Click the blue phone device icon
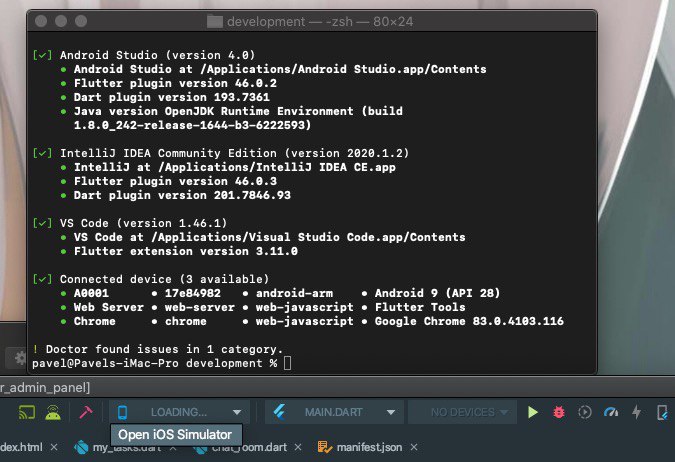The image size is (675, 462). (x=122, y=412)
